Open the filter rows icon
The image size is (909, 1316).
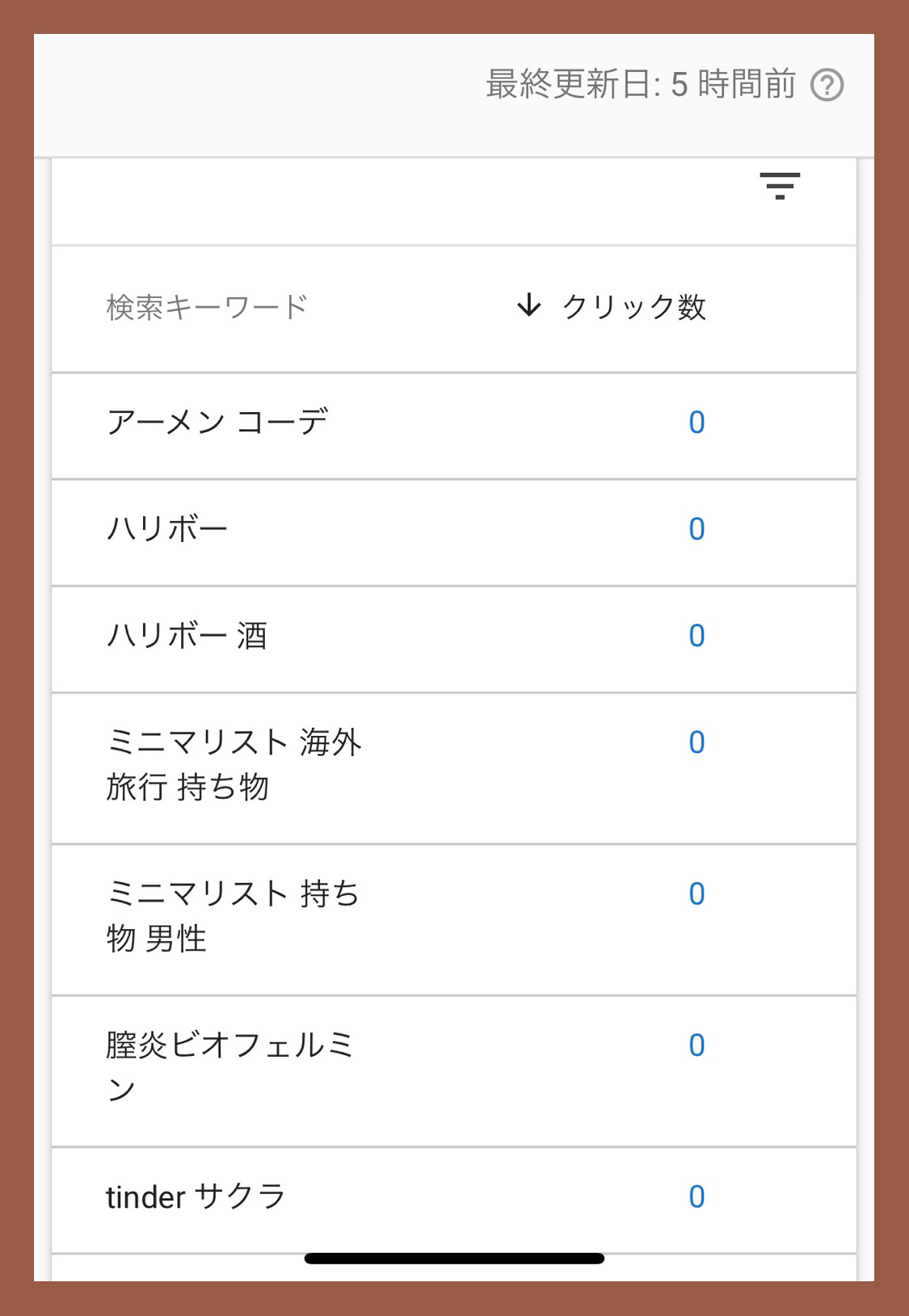point(780,186)
